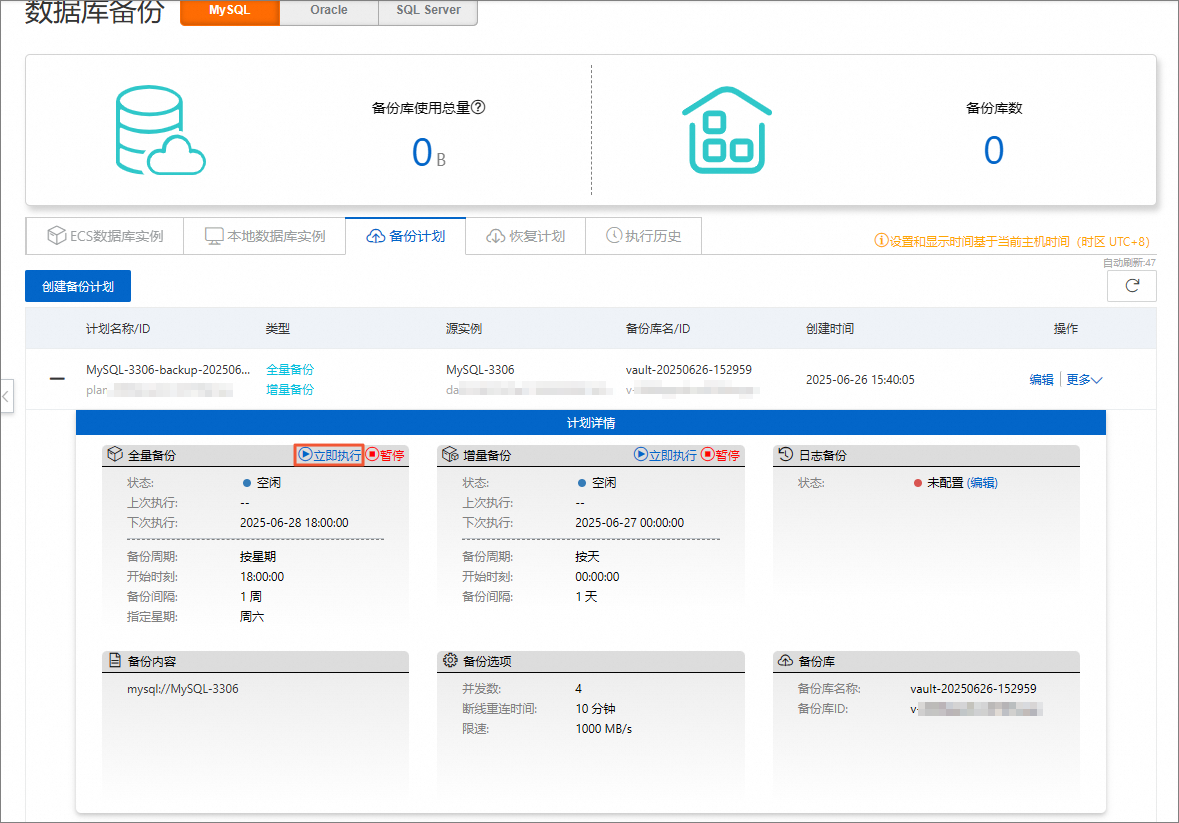Click 立即执行 for 全量备份

[x=329, y=455]
